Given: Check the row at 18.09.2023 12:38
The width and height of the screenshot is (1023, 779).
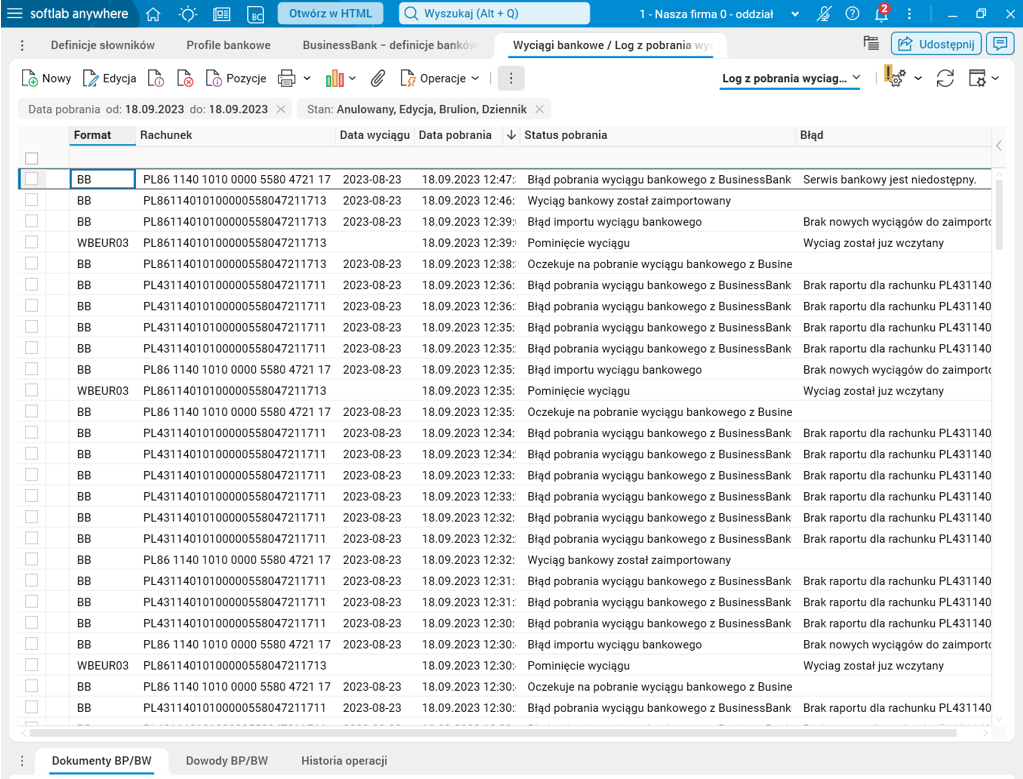Looking at the screenshot, I should pos(31,264).
